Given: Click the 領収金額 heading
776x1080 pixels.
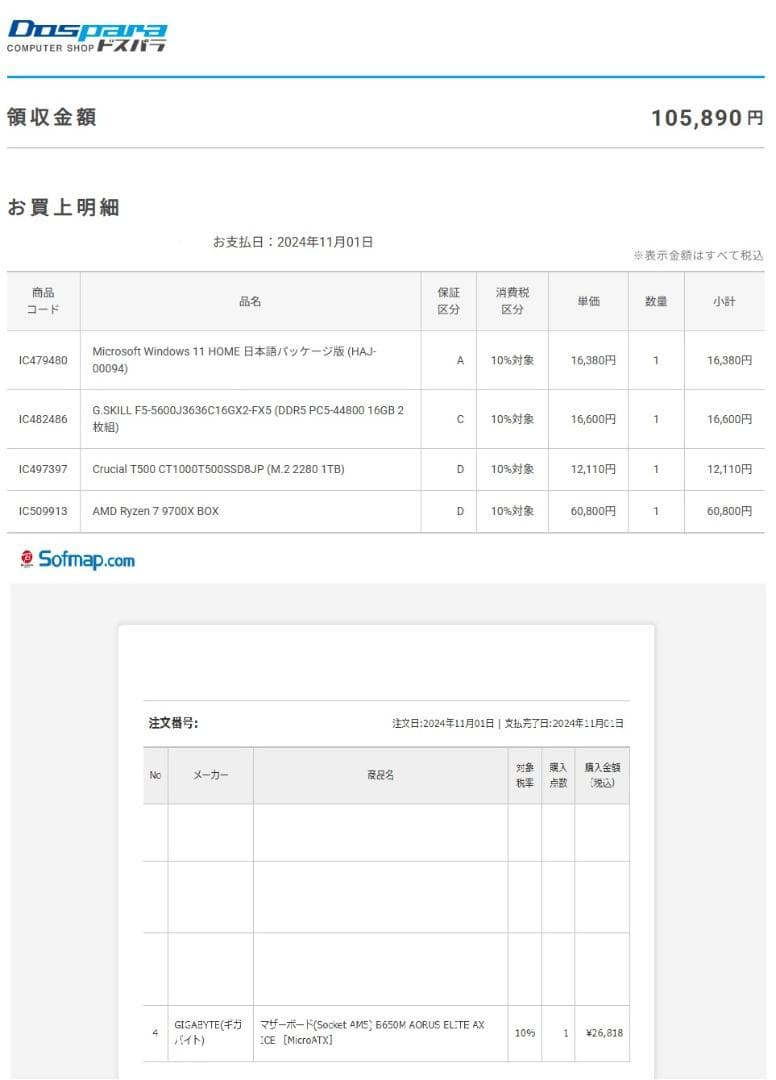Looking at the screenshot, I should [52, 117].
